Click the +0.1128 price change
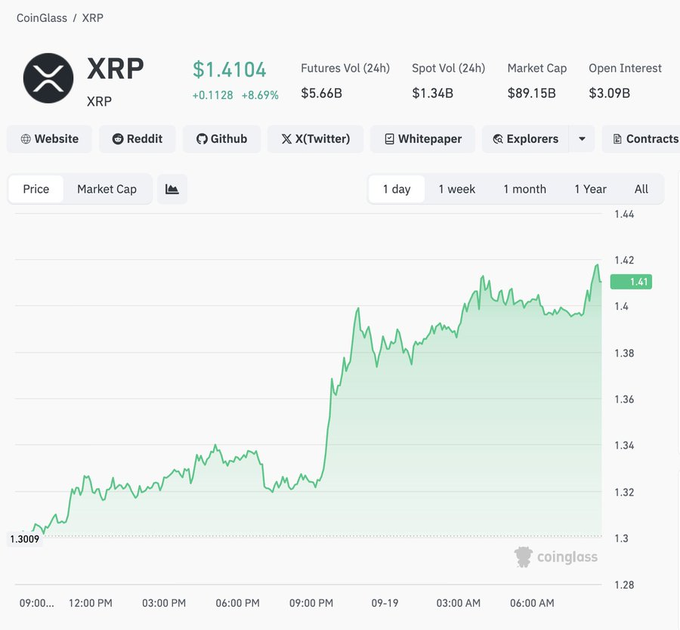 point(212,95)
